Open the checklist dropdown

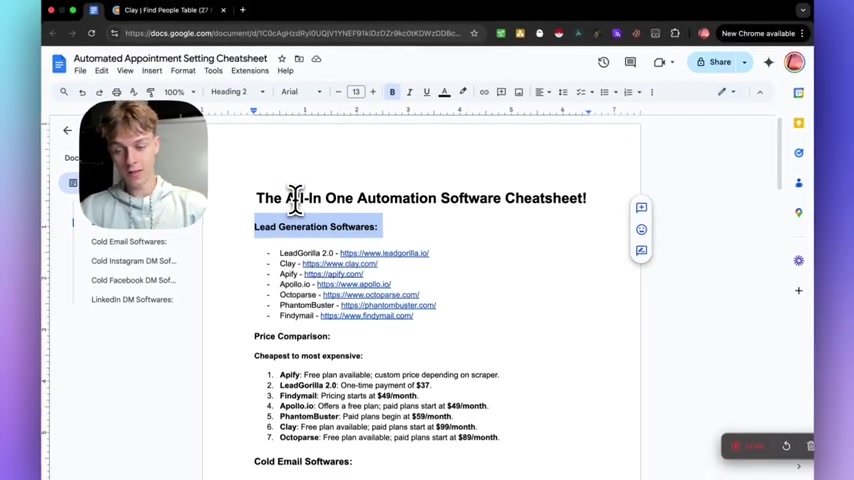(x=585, y=92)
